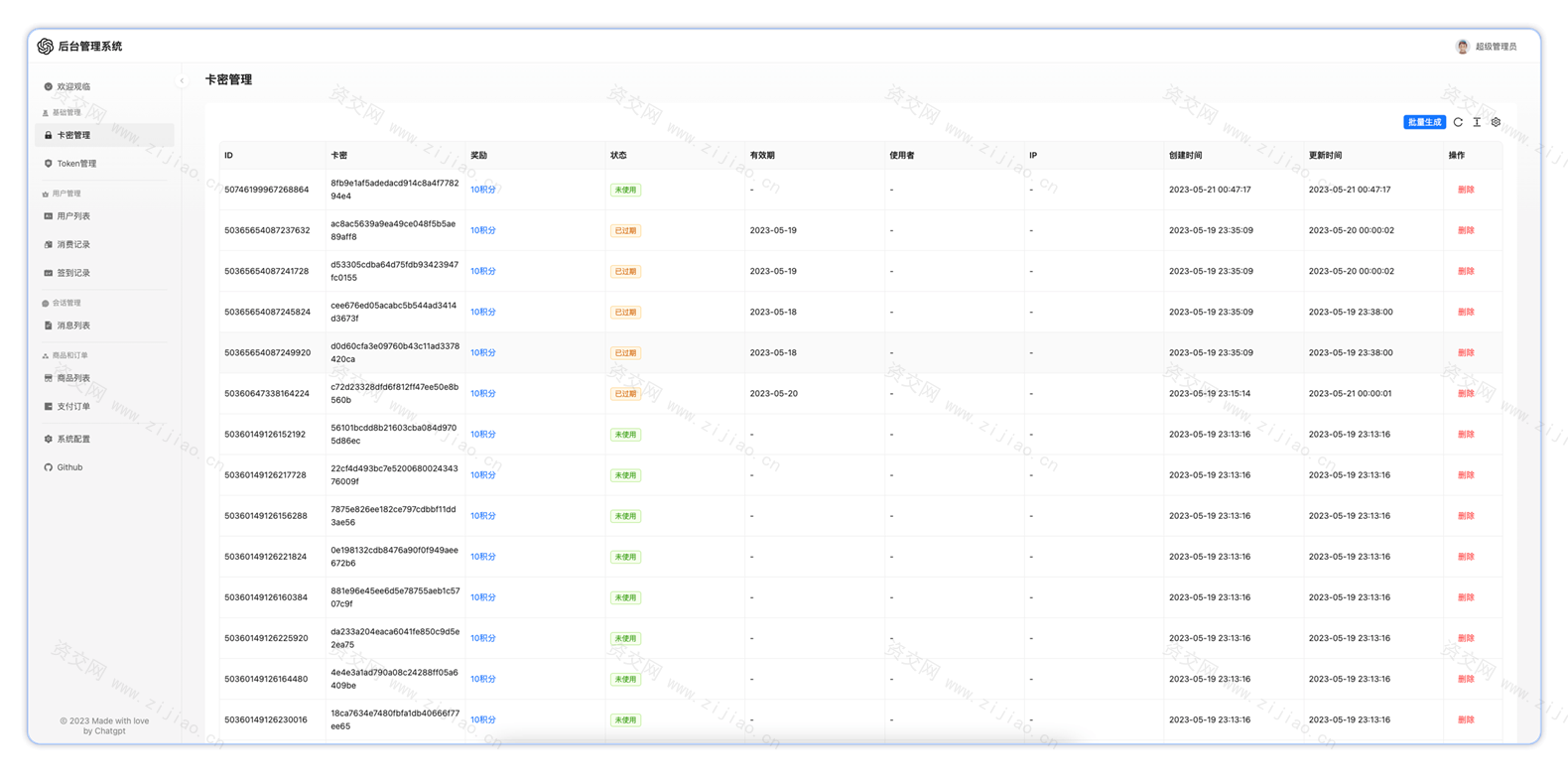Click the 基础管理 sidebar group label
This screenshot has height=781, width=1568.
coord(66,113)
